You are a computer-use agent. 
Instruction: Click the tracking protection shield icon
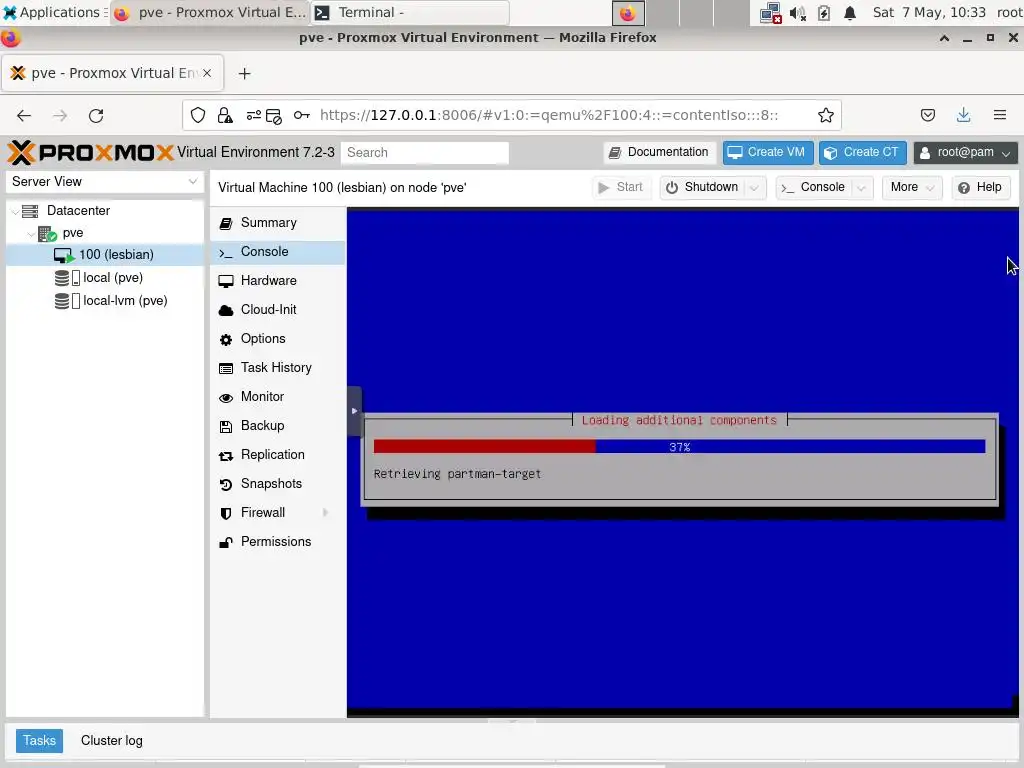coord(198,116)
